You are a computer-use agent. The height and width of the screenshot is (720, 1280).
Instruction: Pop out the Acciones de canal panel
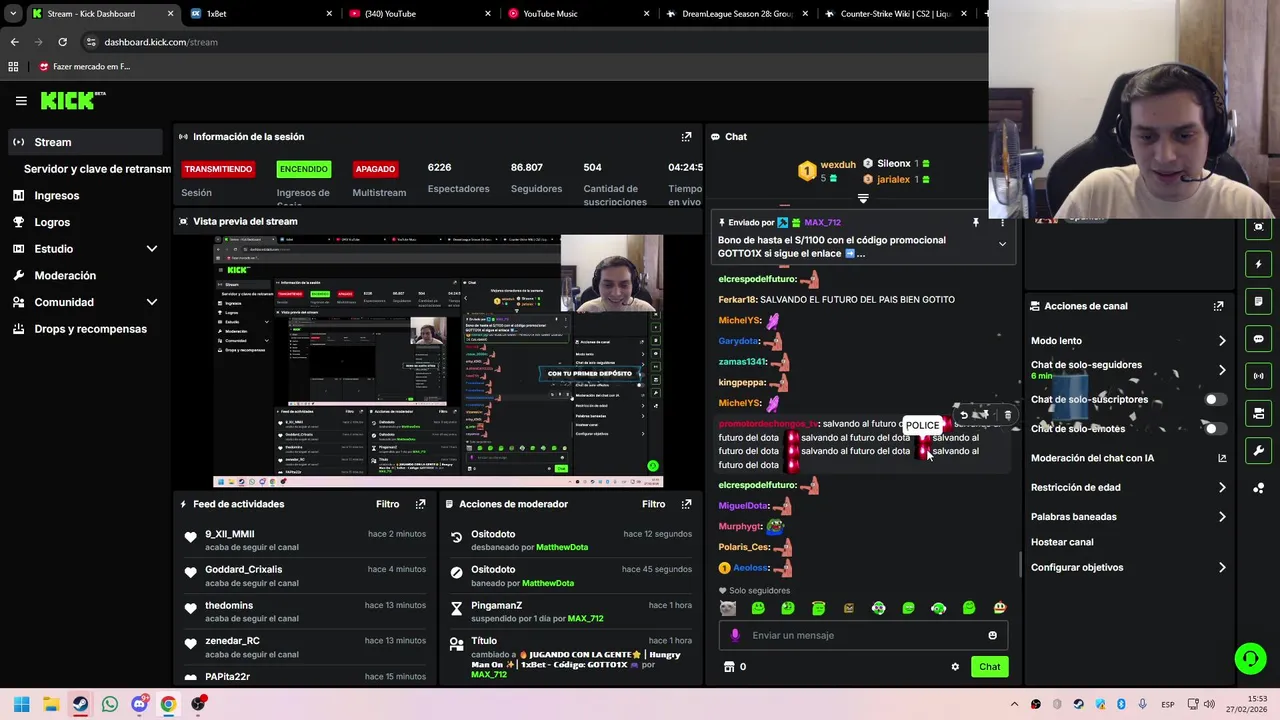point(1218,306)
